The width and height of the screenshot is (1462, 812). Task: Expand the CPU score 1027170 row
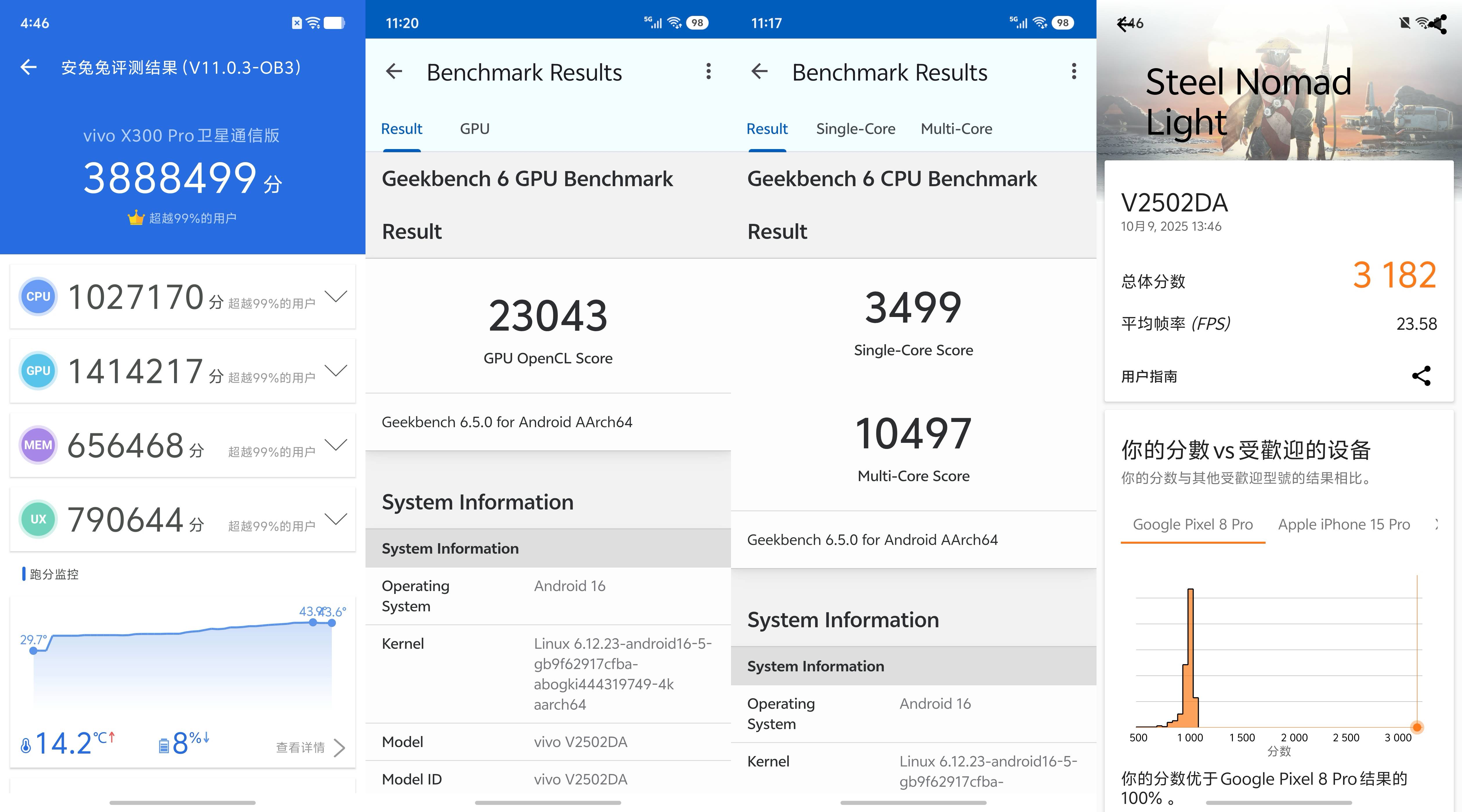coord(335,296)
